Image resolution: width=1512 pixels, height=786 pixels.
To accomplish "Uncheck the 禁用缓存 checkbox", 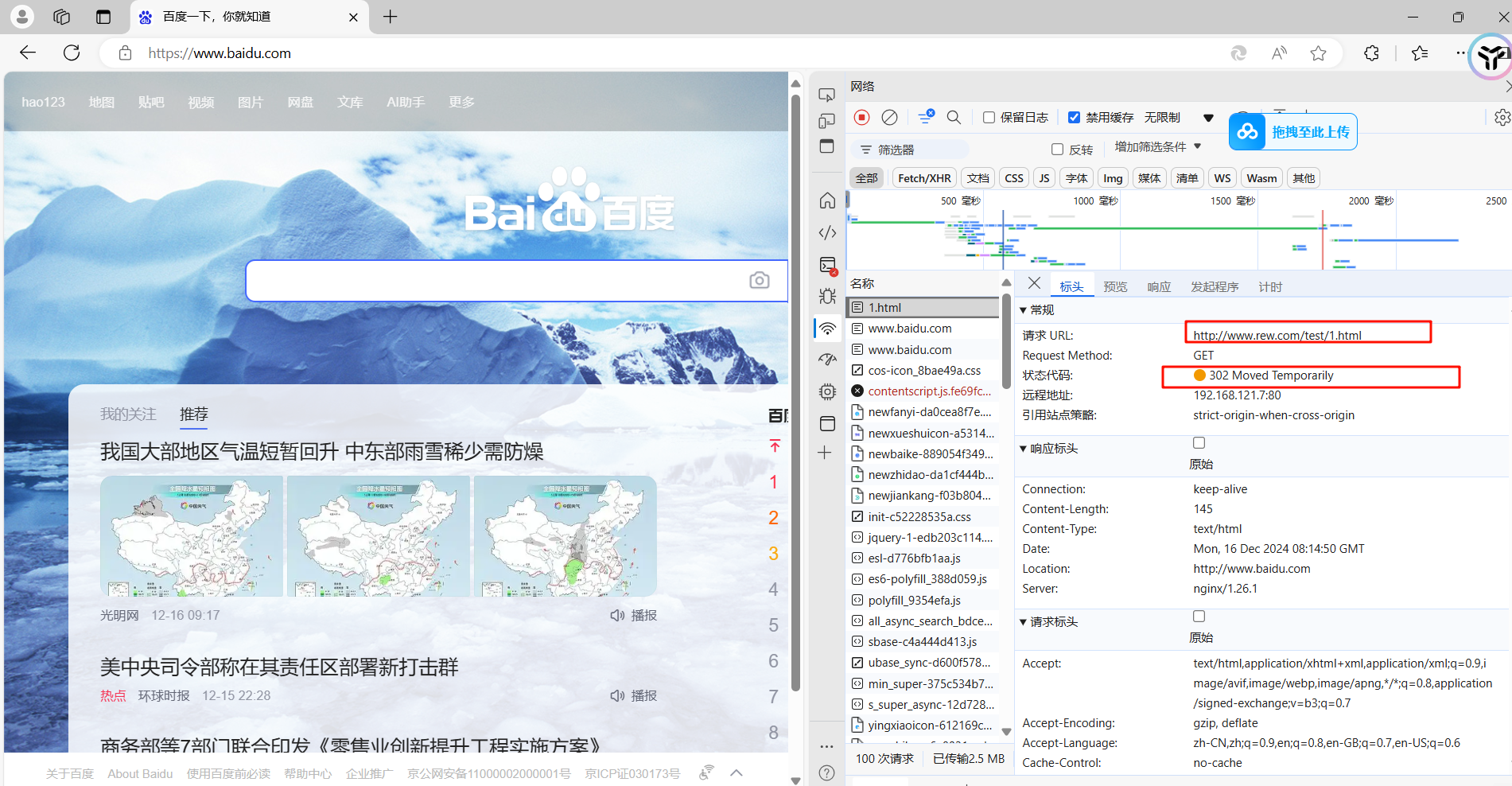I will (x=1074, y=118).
